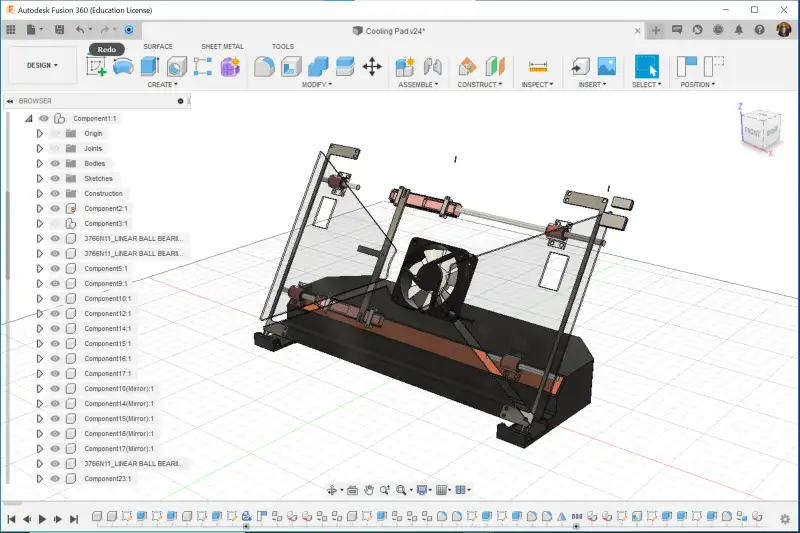The height and width of the screenshot is (533, 800).
Task: Undo the last action
Action: click(80, 30)
